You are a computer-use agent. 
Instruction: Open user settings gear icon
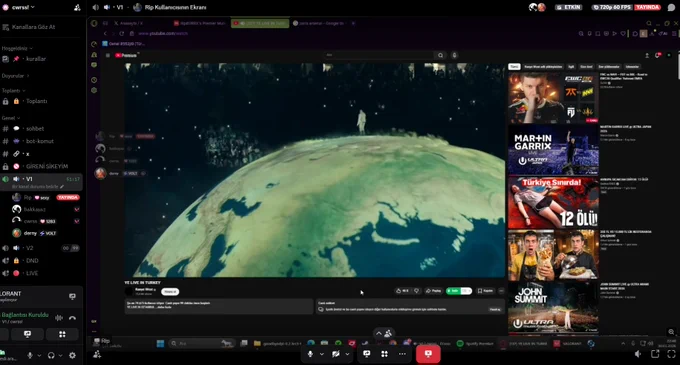click(72, 355)
